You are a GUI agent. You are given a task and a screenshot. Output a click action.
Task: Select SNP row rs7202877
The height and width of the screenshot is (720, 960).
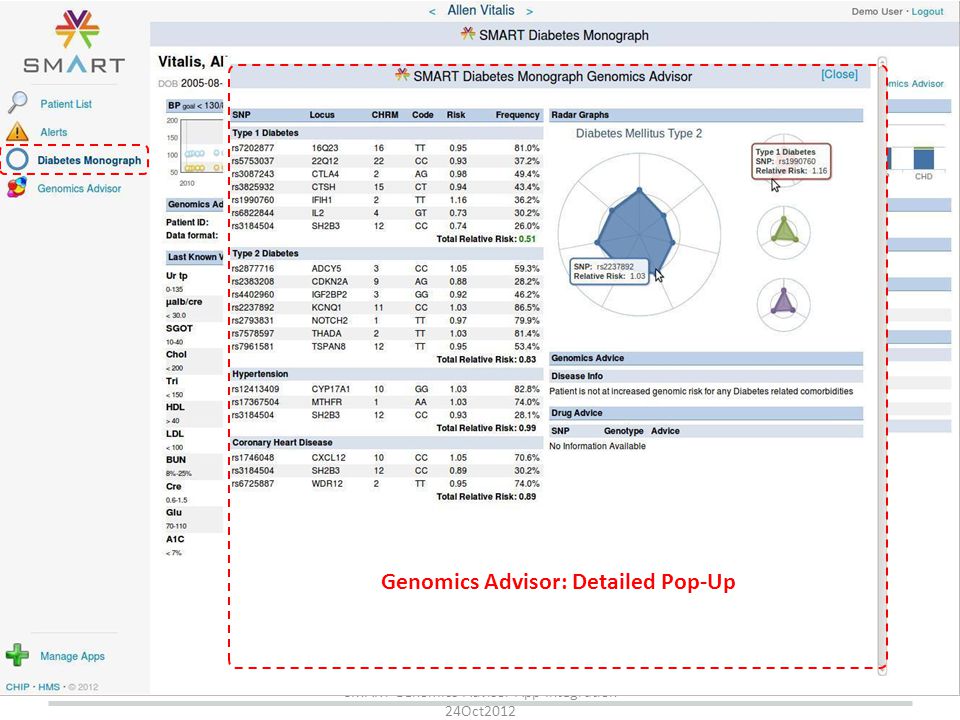click(x=386, y=148)
